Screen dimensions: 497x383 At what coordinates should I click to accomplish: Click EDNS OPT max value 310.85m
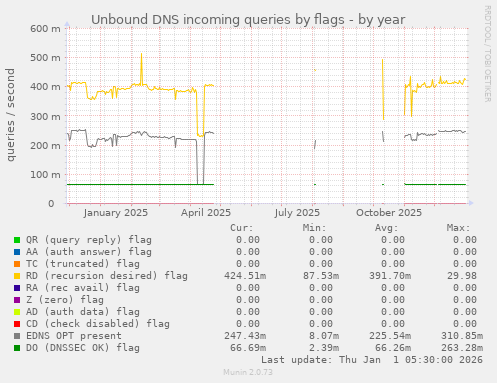point(462,336)
